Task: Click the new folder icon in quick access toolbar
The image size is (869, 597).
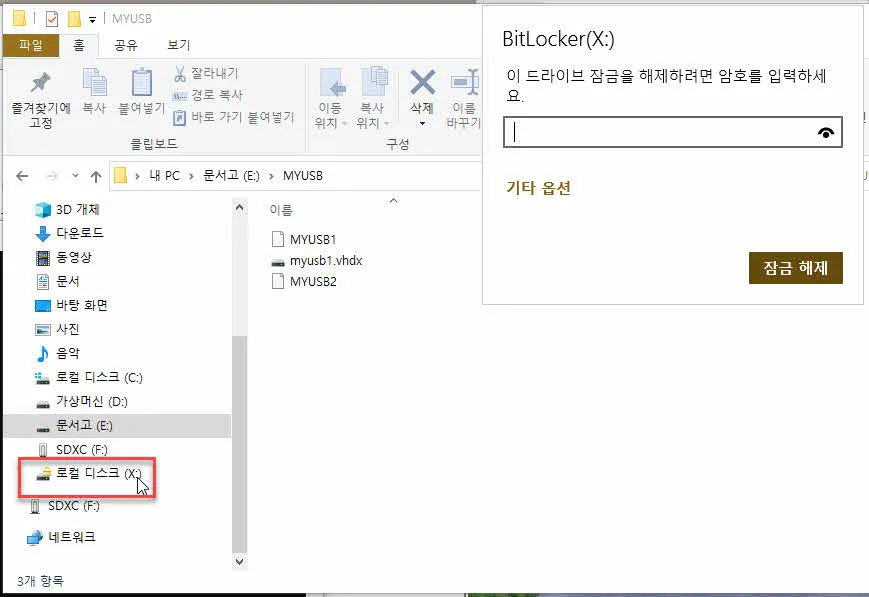Action: click(x=74, y=19)
